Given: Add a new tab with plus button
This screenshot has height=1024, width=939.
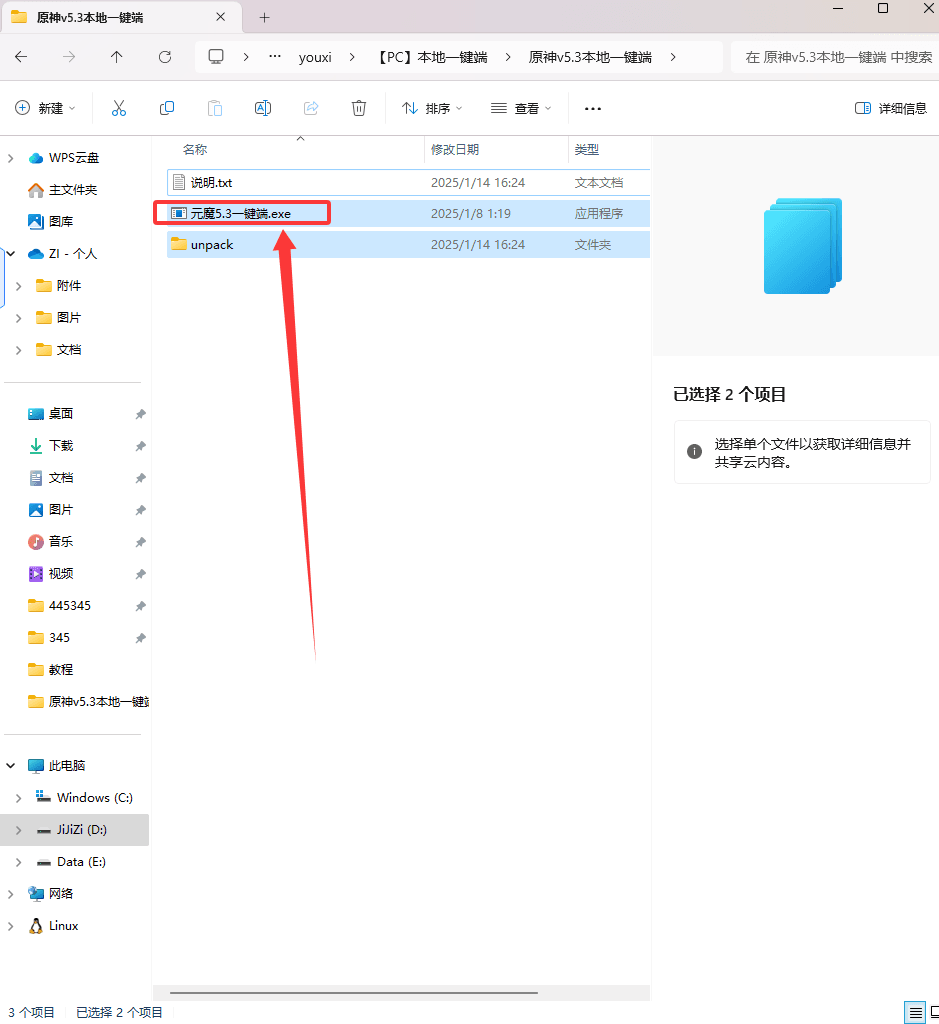Looking at the screenshot, I should click(265, 17).
